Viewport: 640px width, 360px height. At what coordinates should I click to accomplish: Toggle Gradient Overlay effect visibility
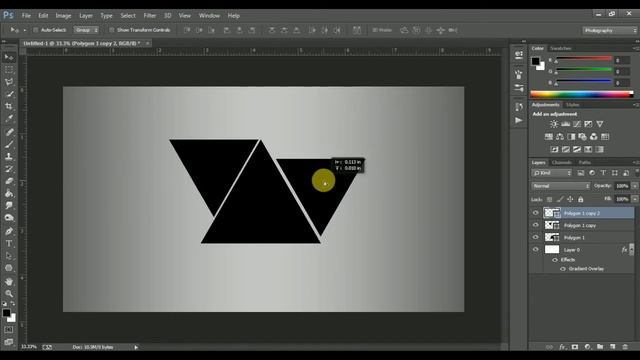point(563,269)
